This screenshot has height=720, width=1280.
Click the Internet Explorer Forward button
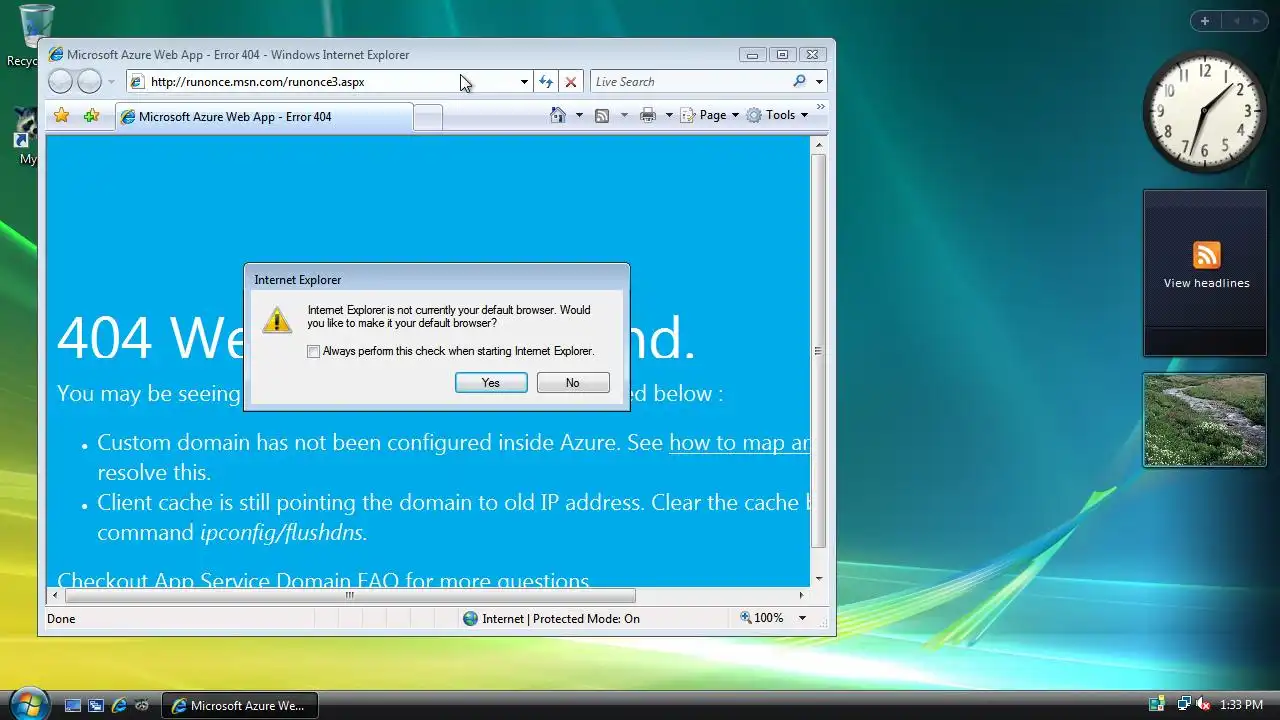90,82
